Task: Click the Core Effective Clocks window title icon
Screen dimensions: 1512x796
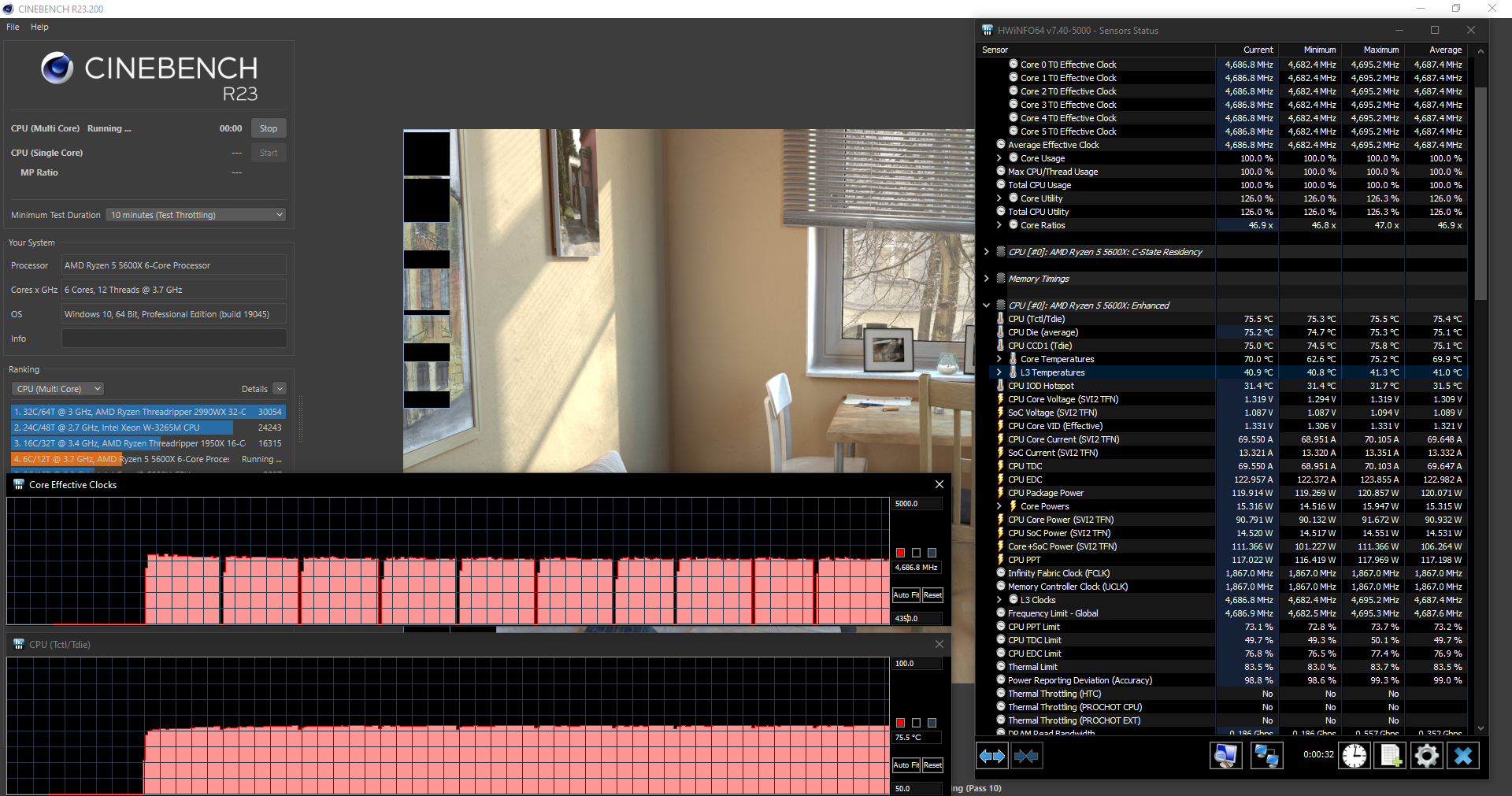Action: tap(19, 485)
